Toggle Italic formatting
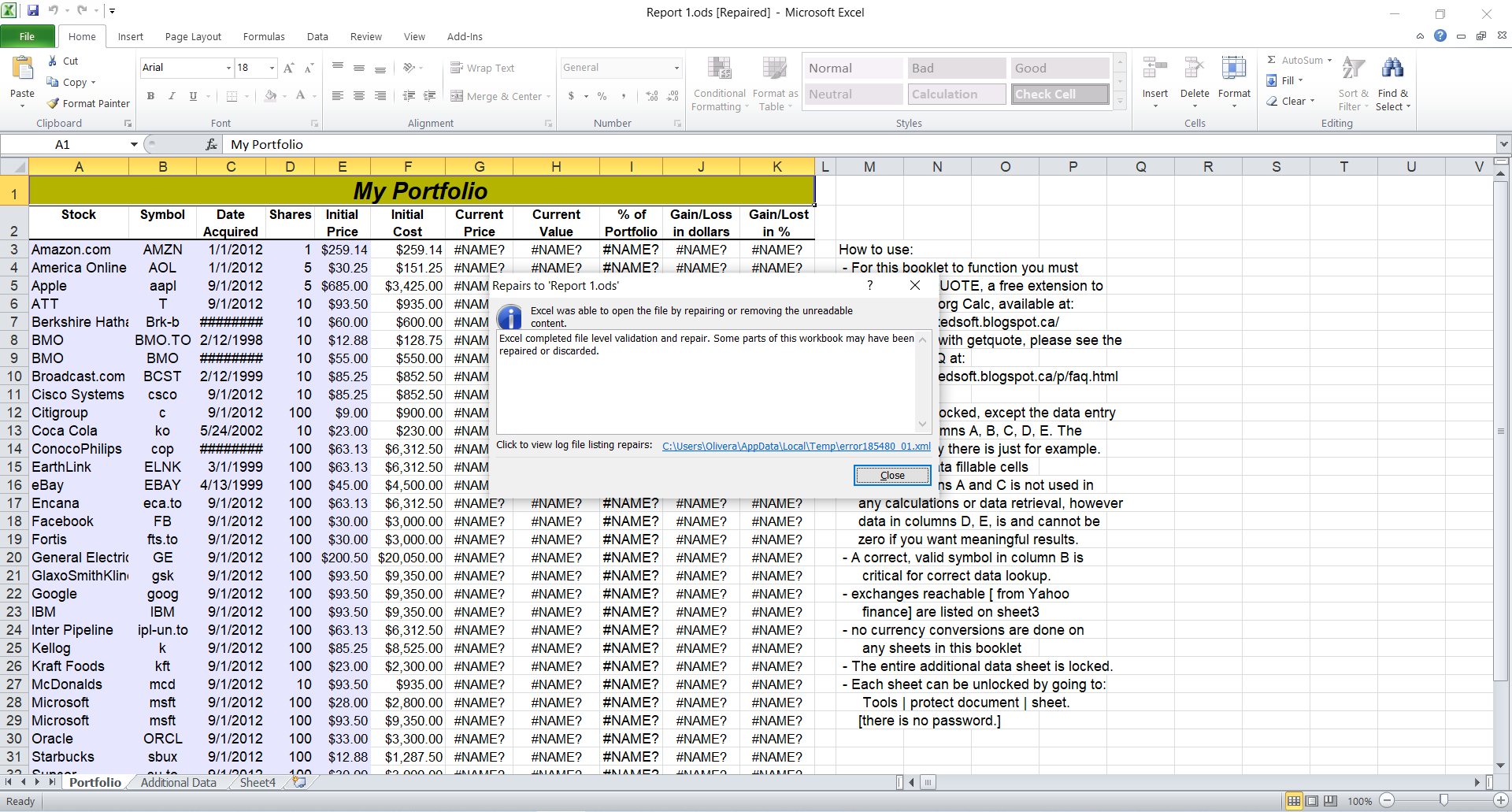This screenshot has height=812, width=1512. click(172, 96)
